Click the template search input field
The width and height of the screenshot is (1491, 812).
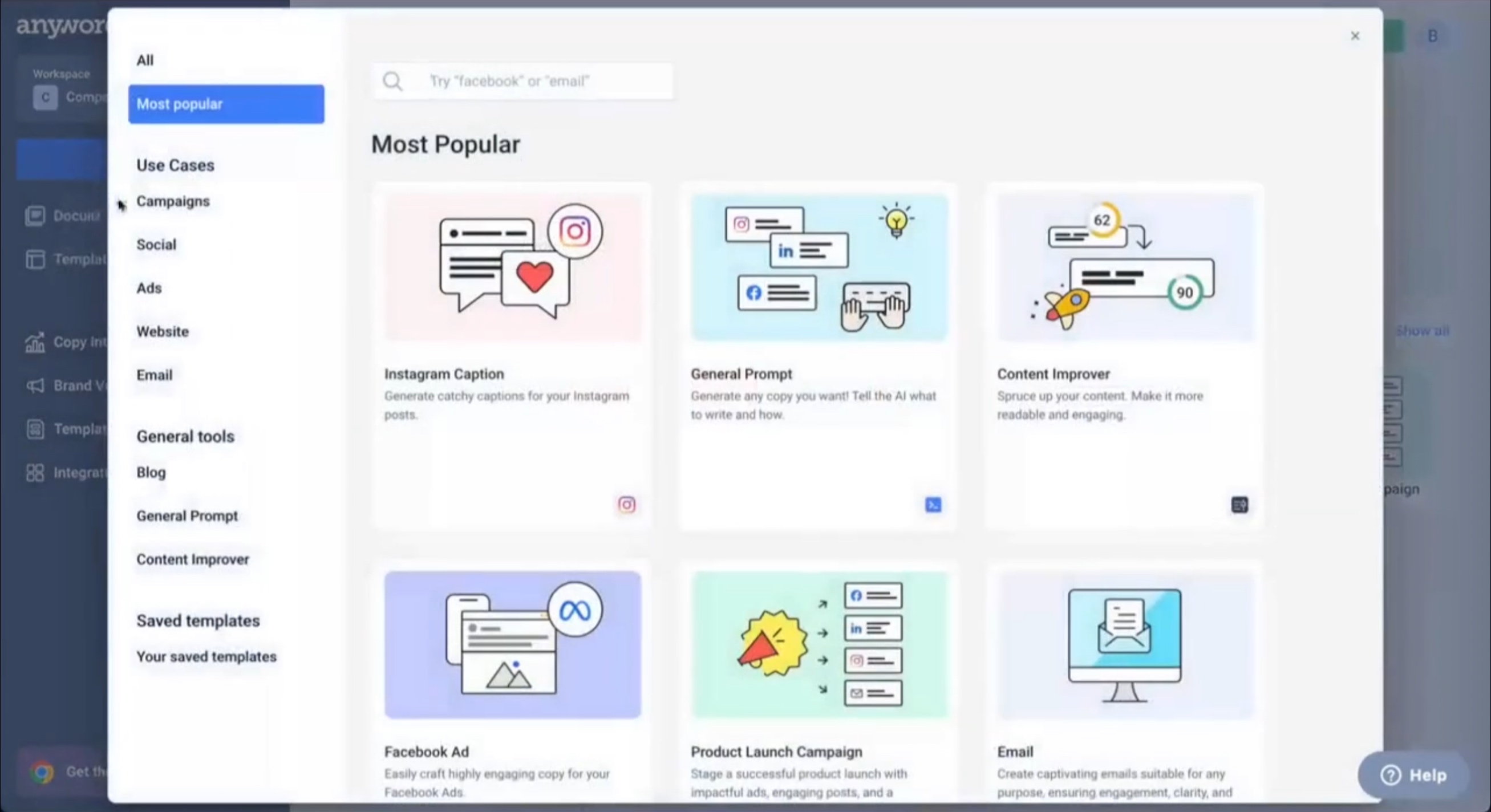544,81
